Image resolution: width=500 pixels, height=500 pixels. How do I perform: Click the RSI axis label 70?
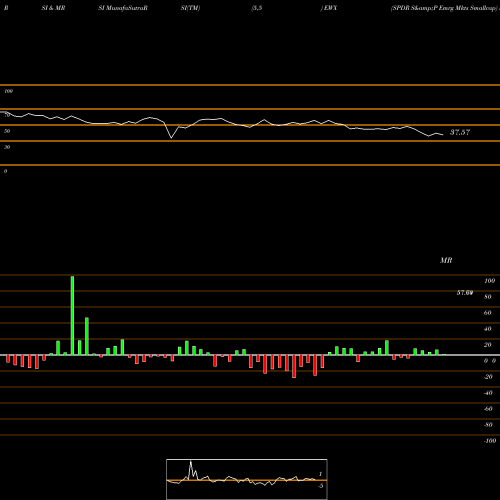click(7, 115)
